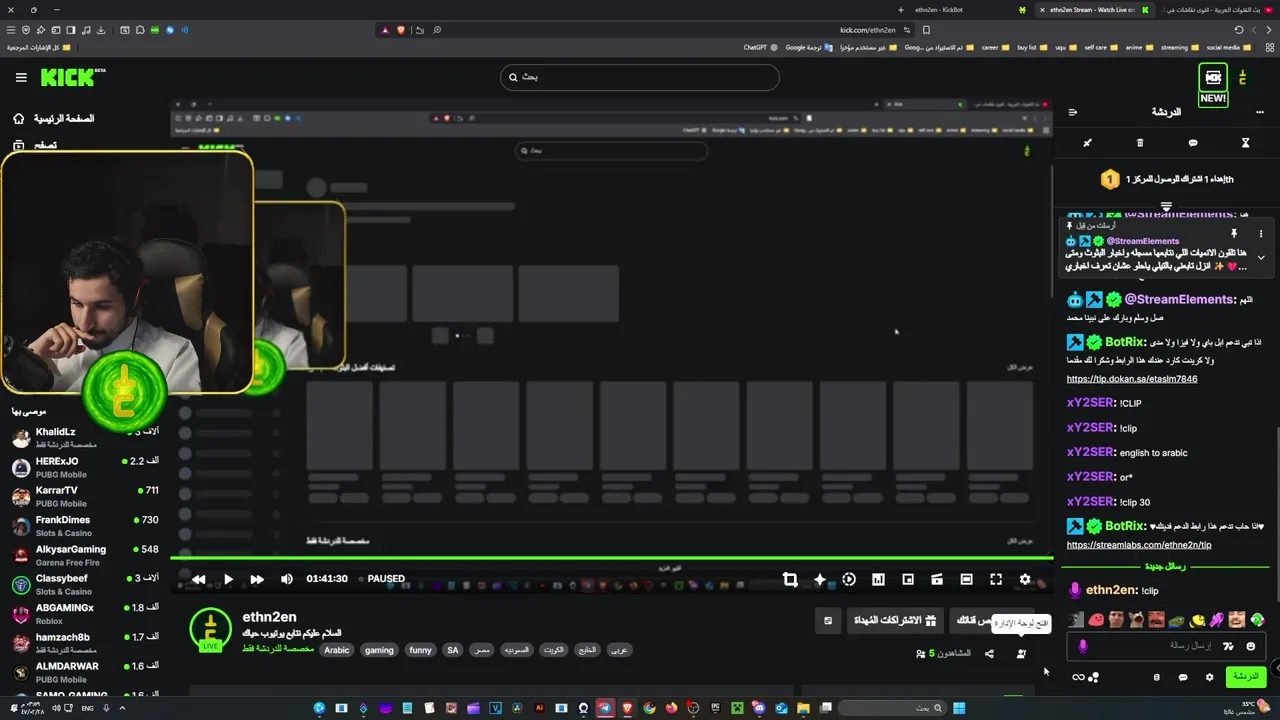Fast forward the stream player
Viewport: 1280px width, 720px height.
[x=257, y=579]
